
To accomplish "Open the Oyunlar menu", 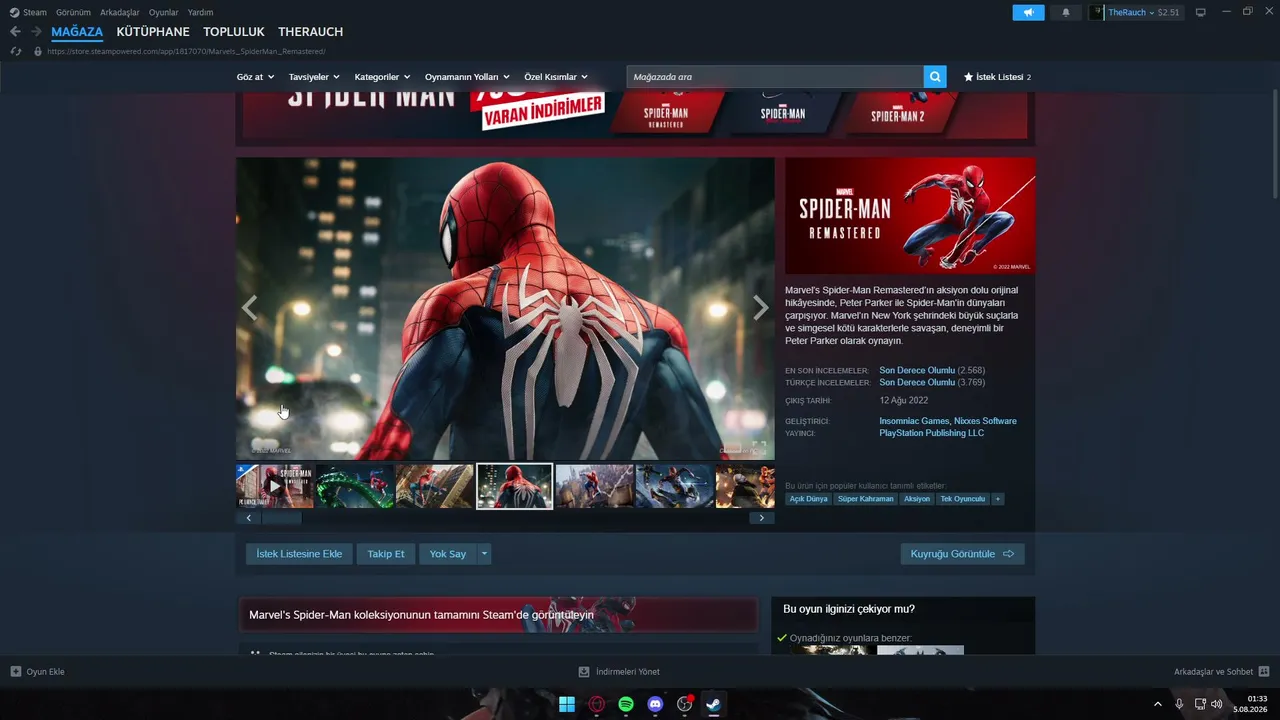I will (164, 12).
